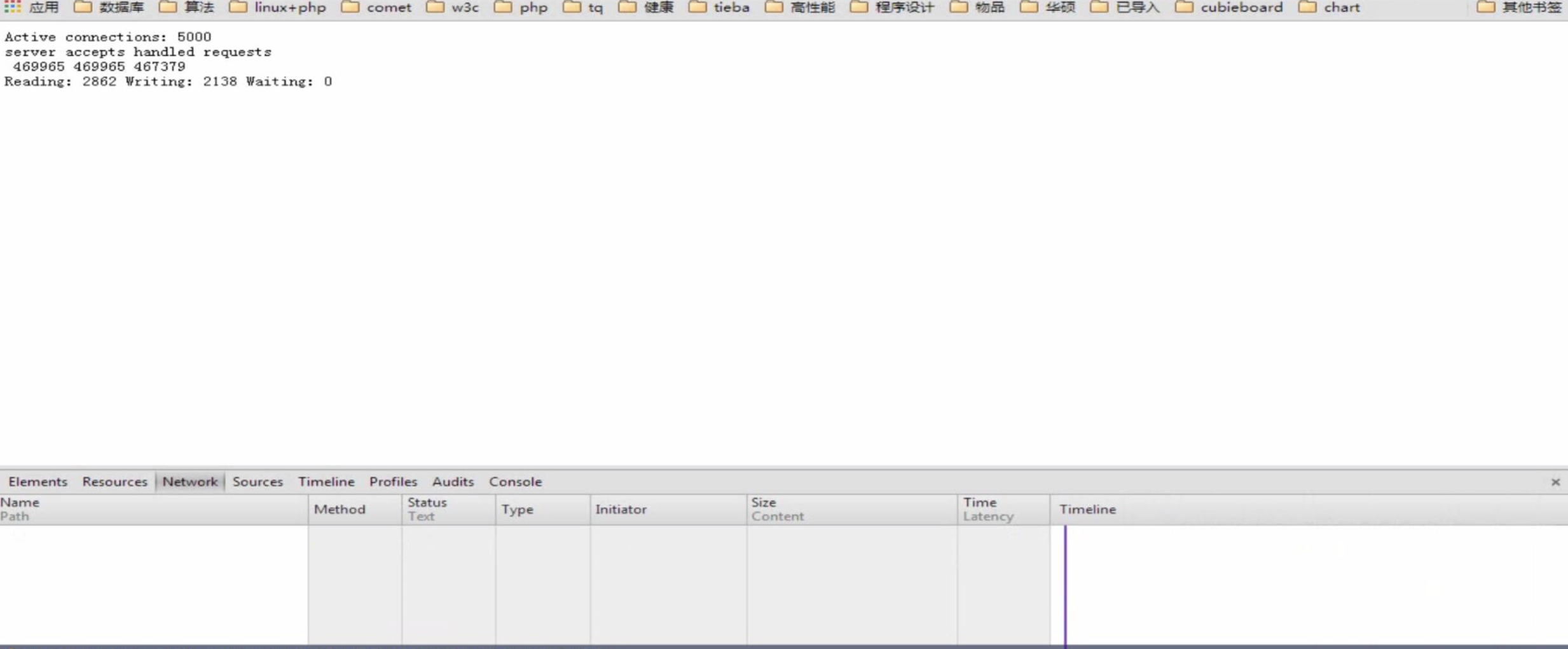This screenshot has width=1568, height=649.
Task: Open the 程序设计 bookmark folder
Action: (x=893, y=7)
